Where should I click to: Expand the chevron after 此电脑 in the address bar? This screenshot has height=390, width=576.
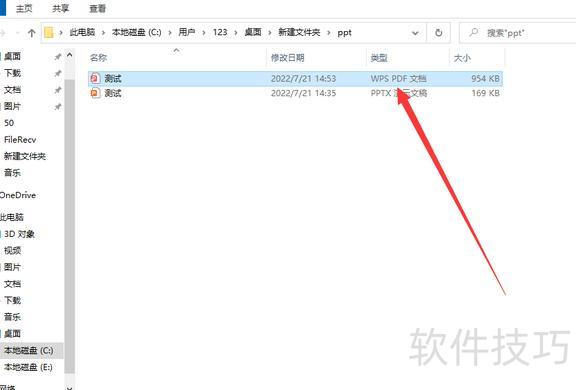pos(104,33)
